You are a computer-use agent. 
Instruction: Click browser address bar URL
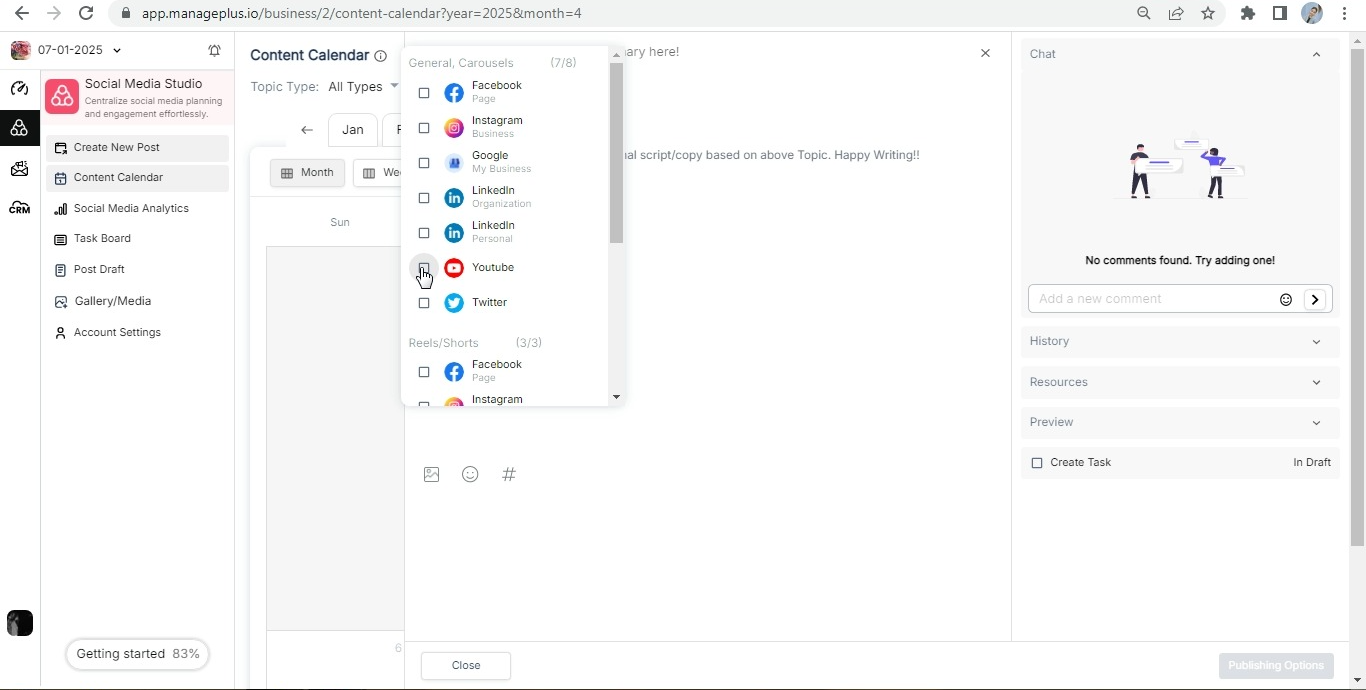(x=361, y=13)
